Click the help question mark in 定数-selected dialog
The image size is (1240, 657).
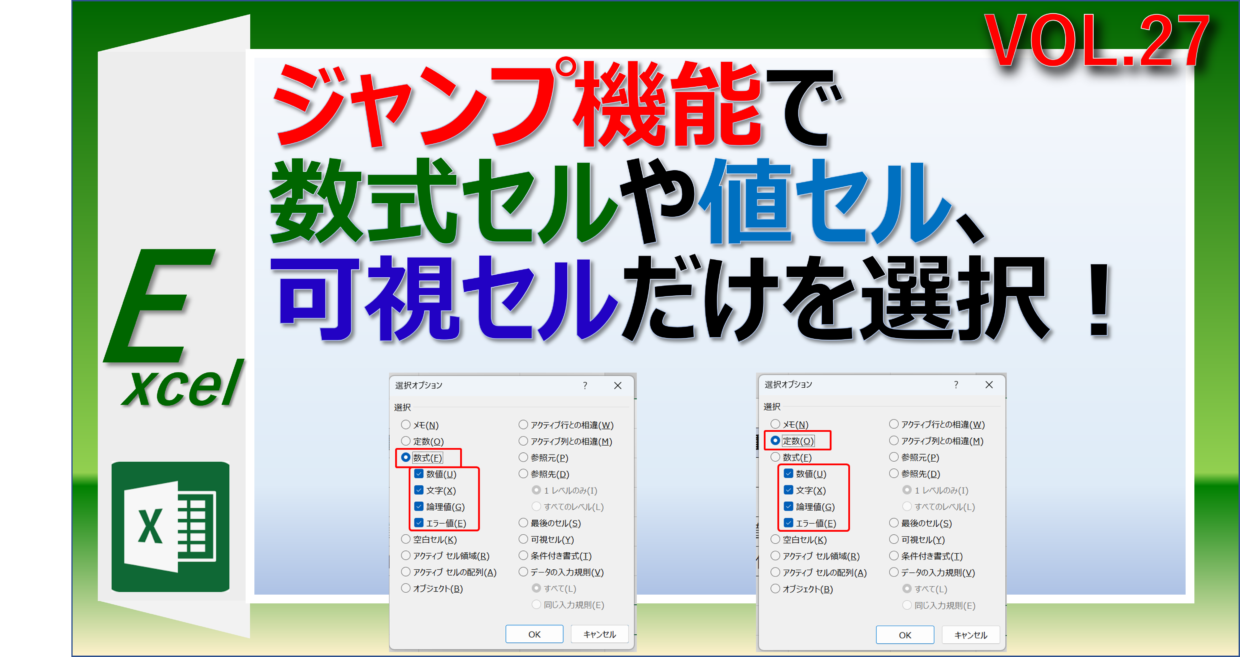(955, 385)
